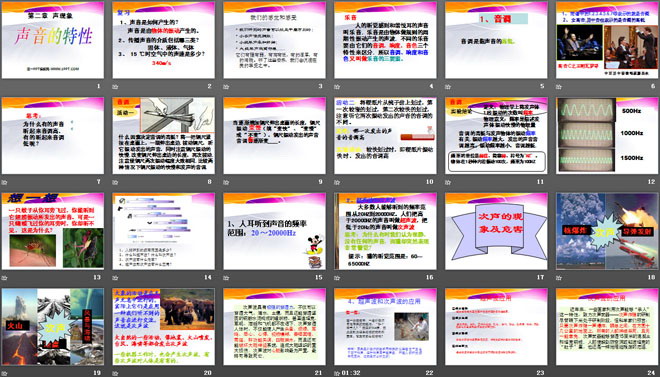Select the slide 5 pitch heading thumbnail
This screenshot has width=660, height=377.
496,40
